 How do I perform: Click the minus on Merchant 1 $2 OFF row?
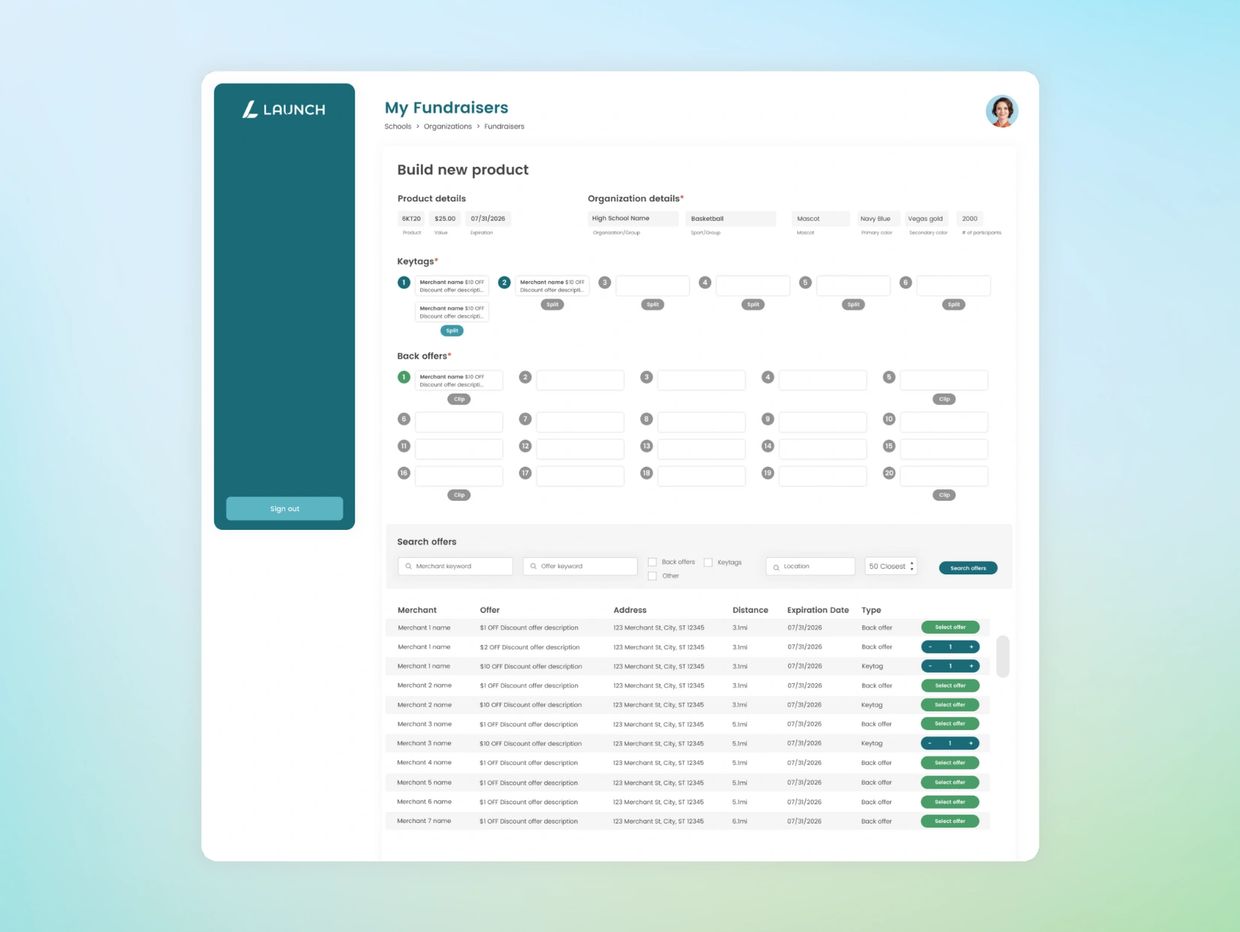[x=930, y=647]
